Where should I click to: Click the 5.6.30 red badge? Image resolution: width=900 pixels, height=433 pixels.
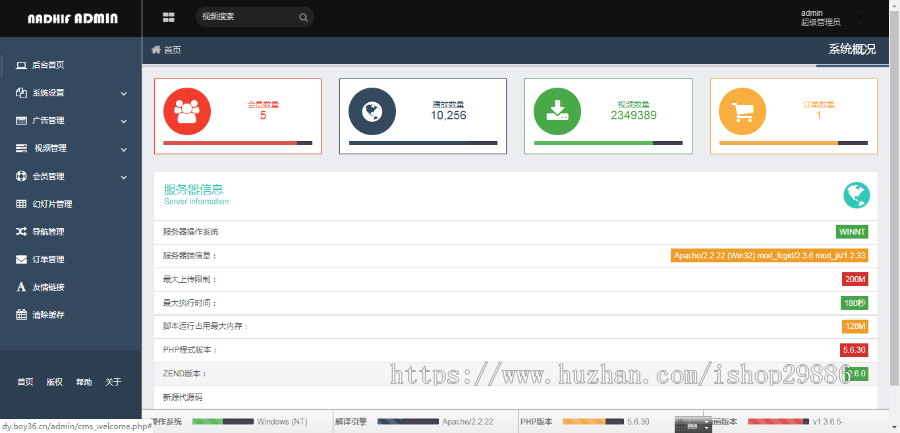click(854, 350)
